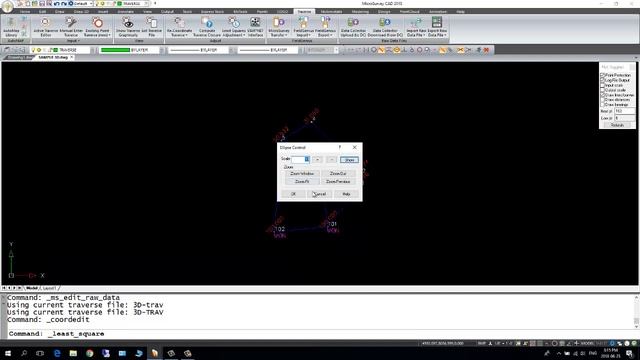This screenshot has width=640, height=360.
Task: Open the STAR*NET Interface
Action: coord(255,27)
